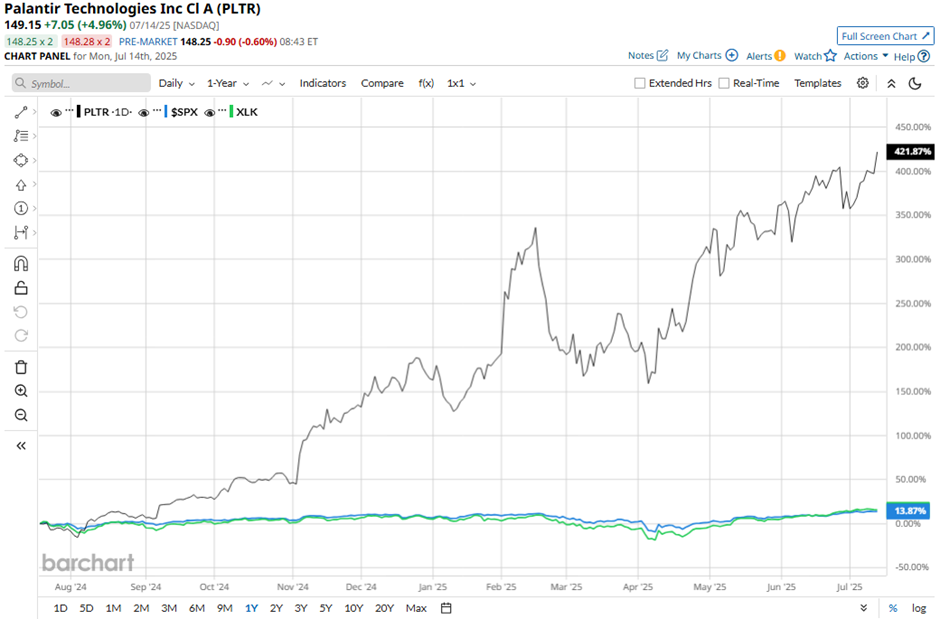
Task: Click the PLTR black color swatch
Action: click(x=79, y=111)
